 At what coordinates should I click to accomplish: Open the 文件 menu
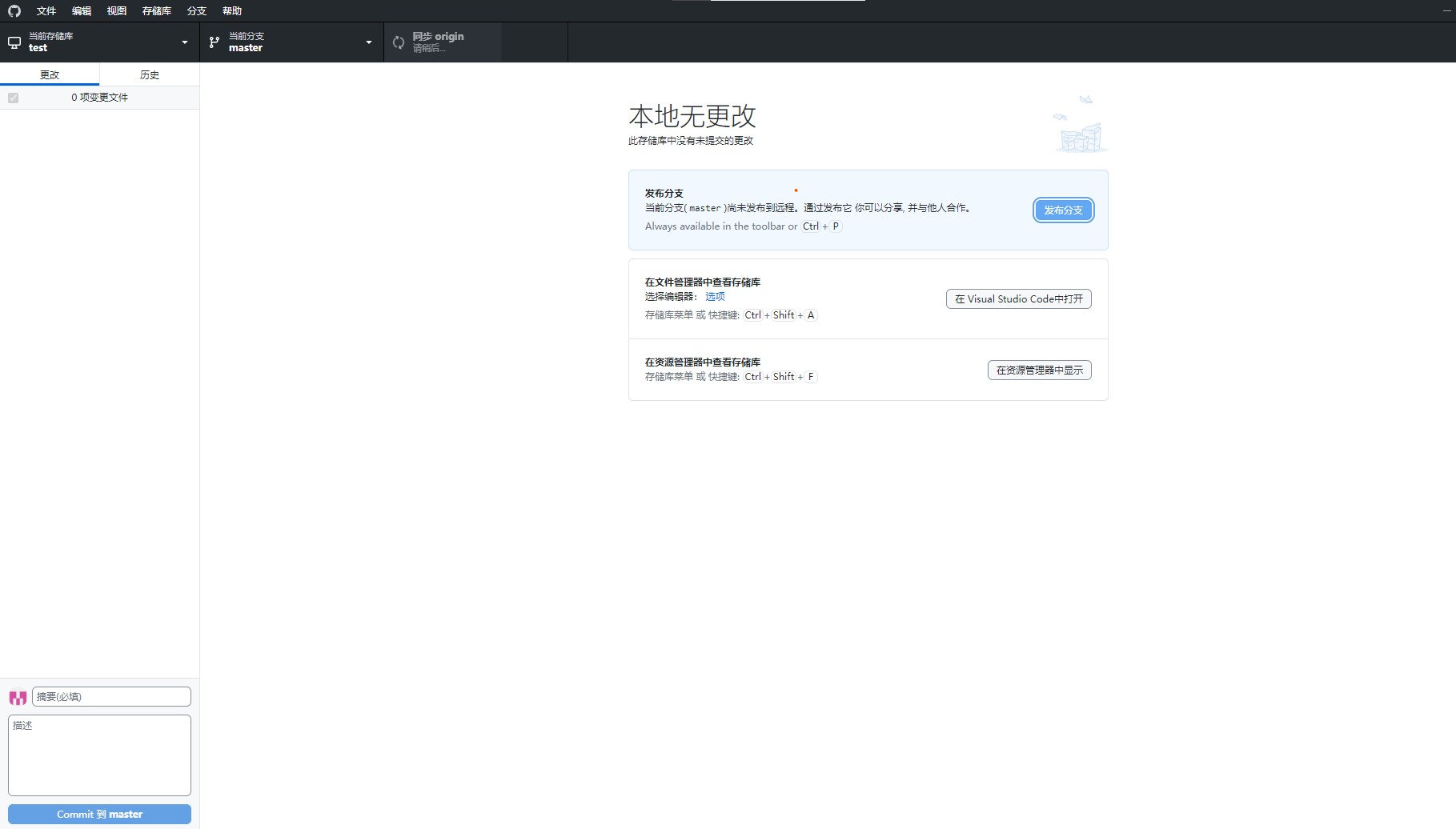[x=46, y=10]
